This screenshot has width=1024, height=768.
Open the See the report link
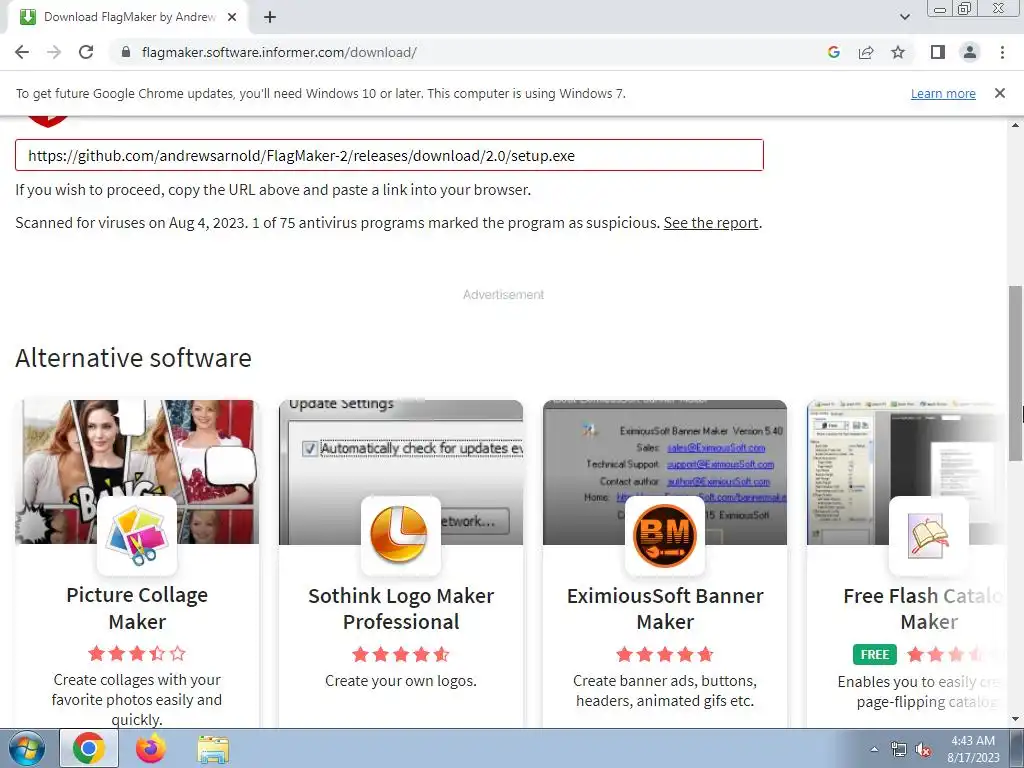(x=711, y=223)
